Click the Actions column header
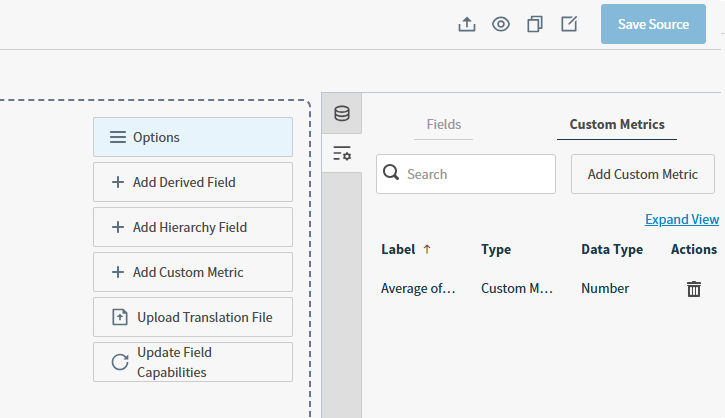The height and width of the screenshot is (418, 725). (694, 249)
